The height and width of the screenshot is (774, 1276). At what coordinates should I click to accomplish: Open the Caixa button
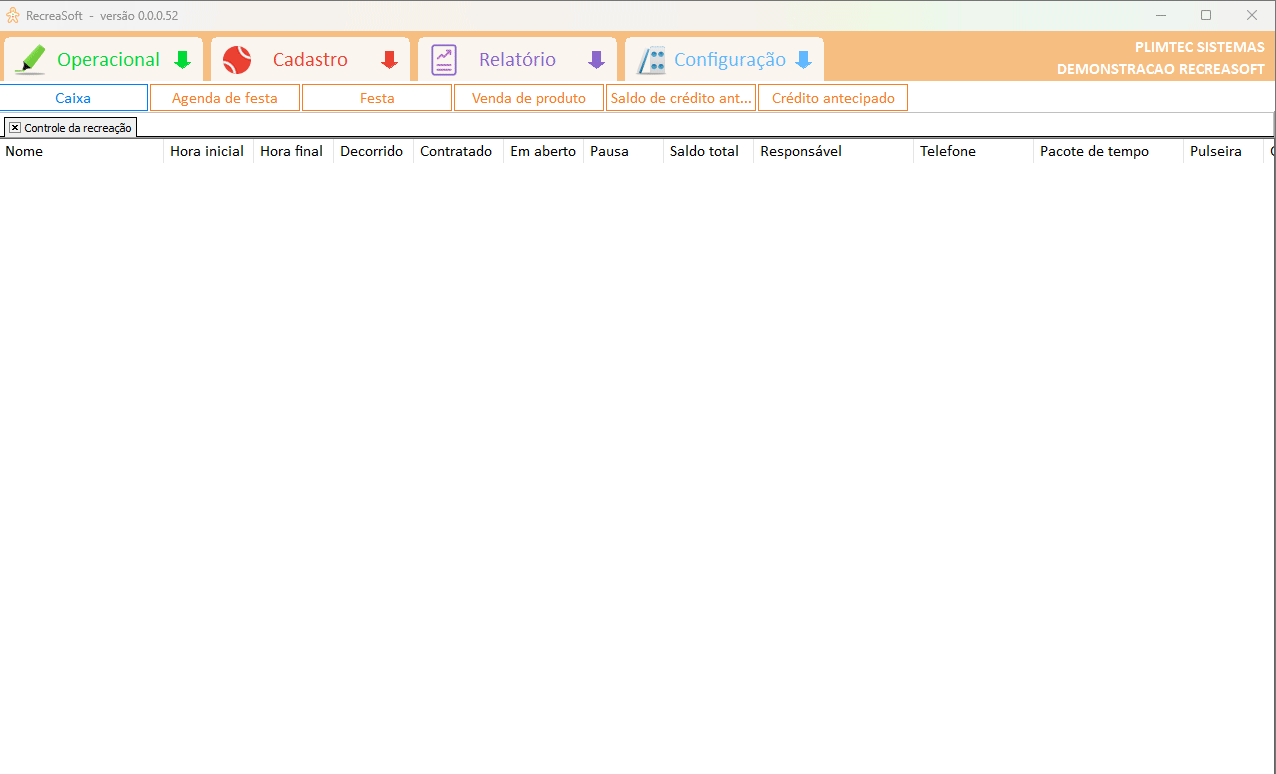[73, 98]
